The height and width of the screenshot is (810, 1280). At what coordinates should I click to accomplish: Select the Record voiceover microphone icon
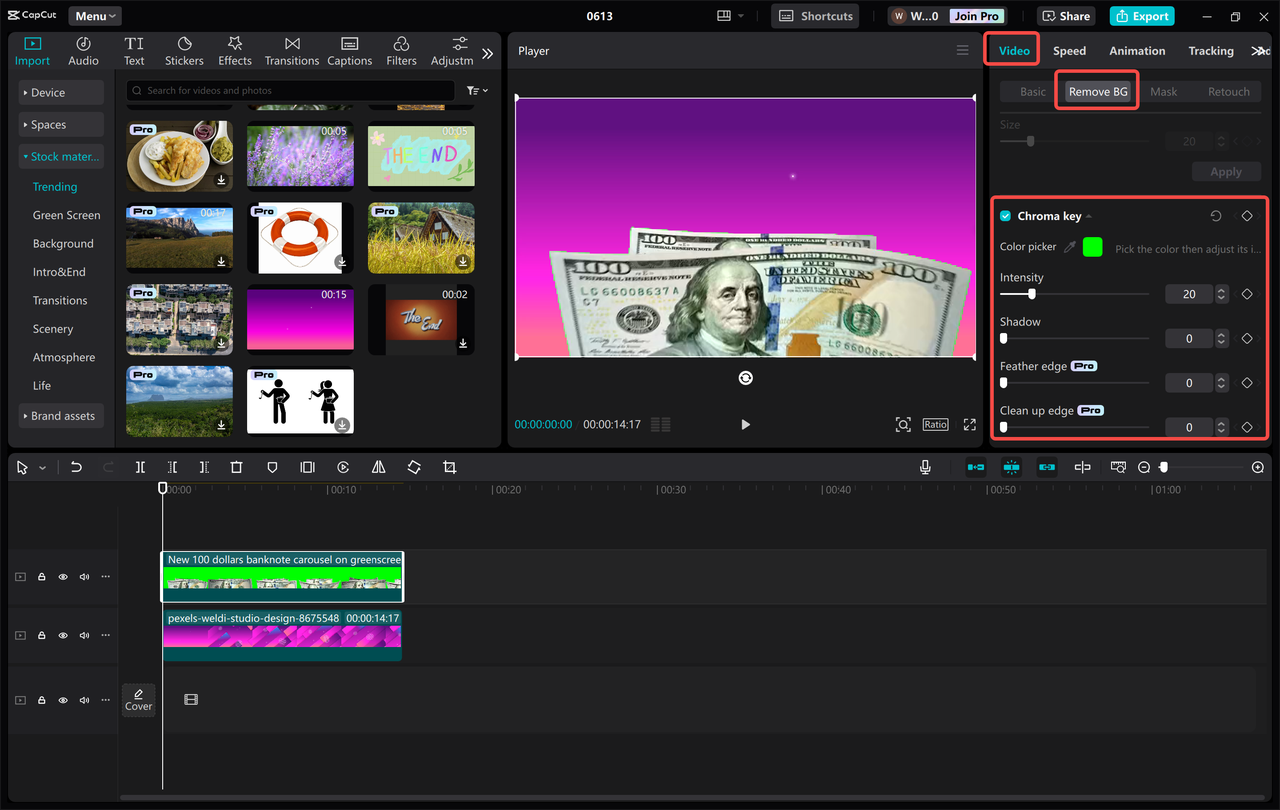[925, 466]
